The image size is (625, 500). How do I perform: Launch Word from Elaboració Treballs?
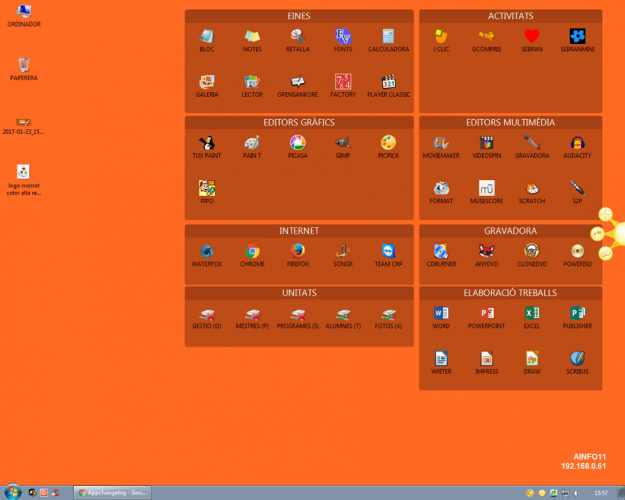click(x=441, y=315)
